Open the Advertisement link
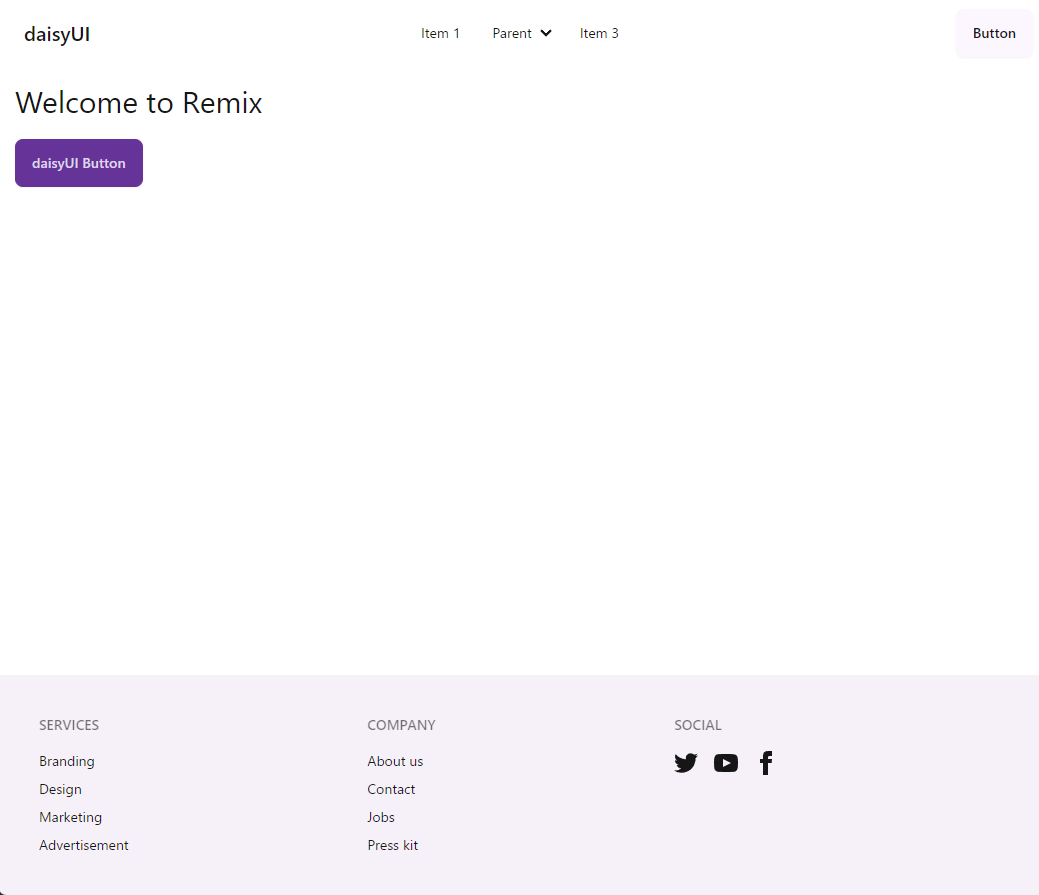Viewport: 1039px width, 895px height. [x=83, y=845]
